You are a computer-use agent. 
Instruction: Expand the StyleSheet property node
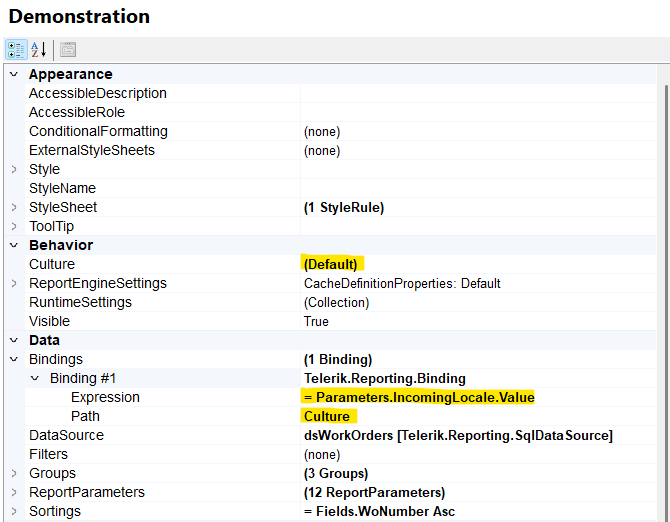tap(14, 207)
